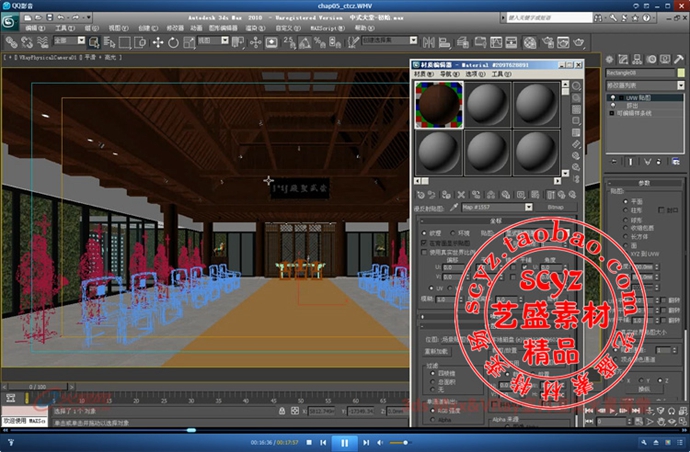This screenshot has height=452, width=690.
Task: Skip to next video in QQ player
Action: [x=366, y=442]
